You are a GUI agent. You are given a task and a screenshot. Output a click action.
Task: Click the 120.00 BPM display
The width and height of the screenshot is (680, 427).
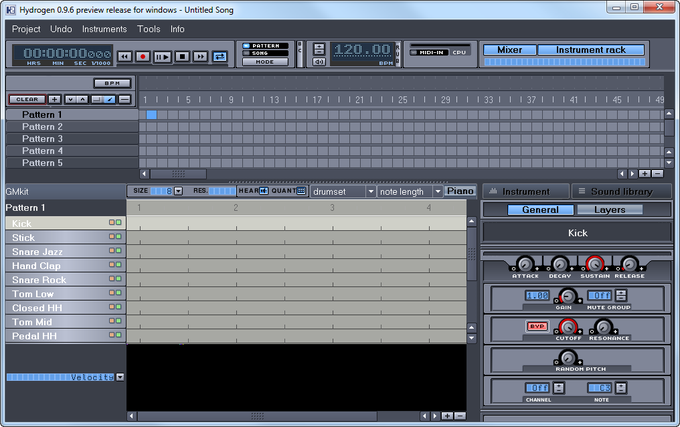tap(362, 50)
